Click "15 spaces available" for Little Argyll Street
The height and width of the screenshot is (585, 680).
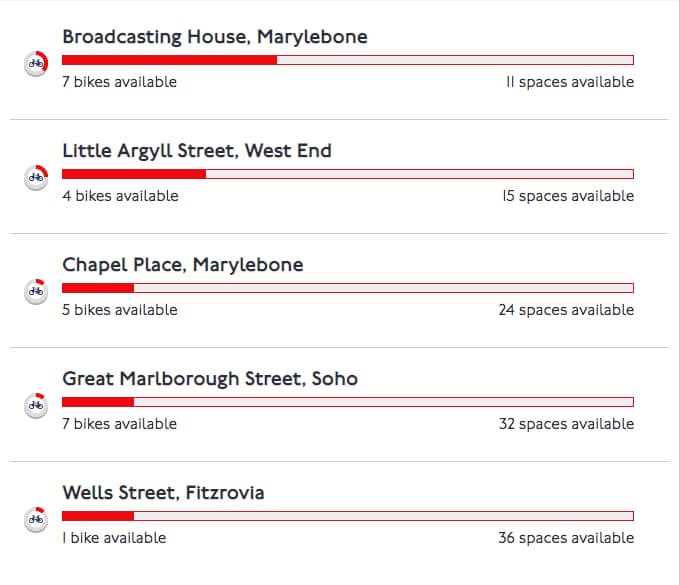(567, 196)
